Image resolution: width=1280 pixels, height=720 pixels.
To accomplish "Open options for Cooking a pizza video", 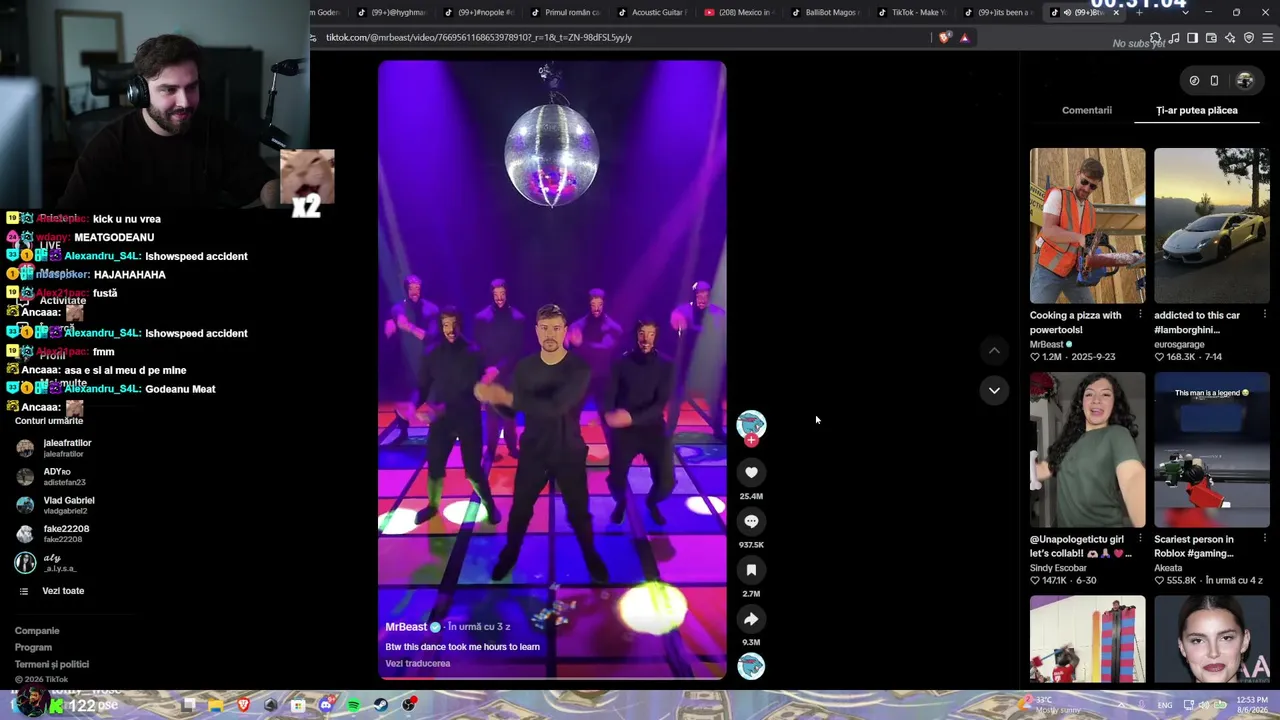I will click(x=1140, y=315).
